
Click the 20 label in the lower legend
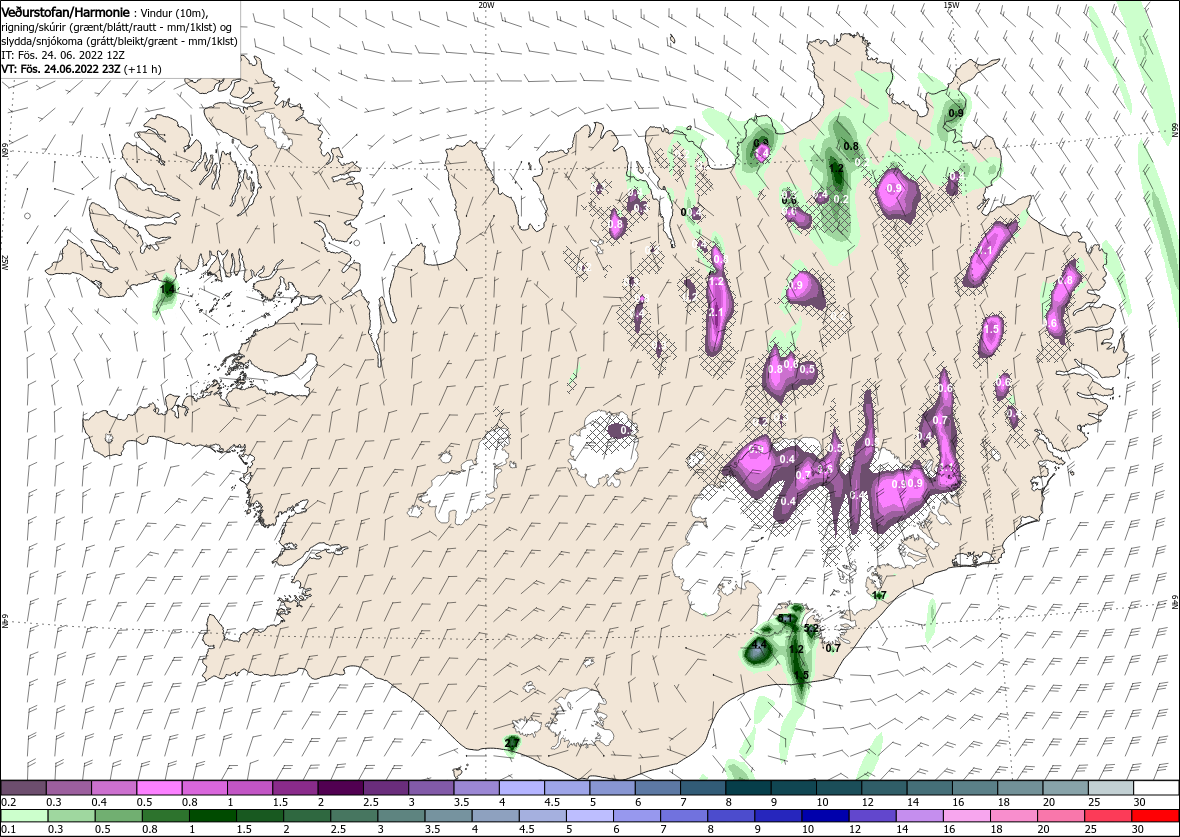(1044, 830)
